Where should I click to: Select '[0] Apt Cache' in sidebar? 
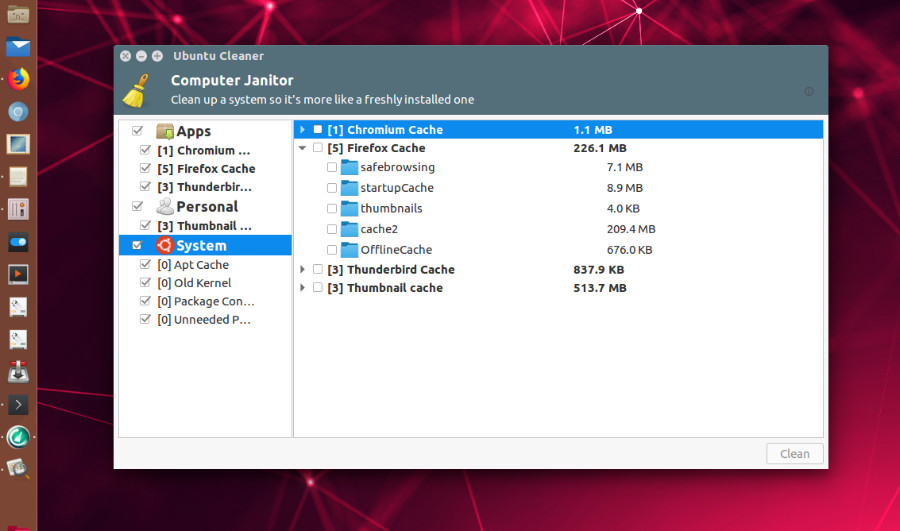click(x=193, y=265)
